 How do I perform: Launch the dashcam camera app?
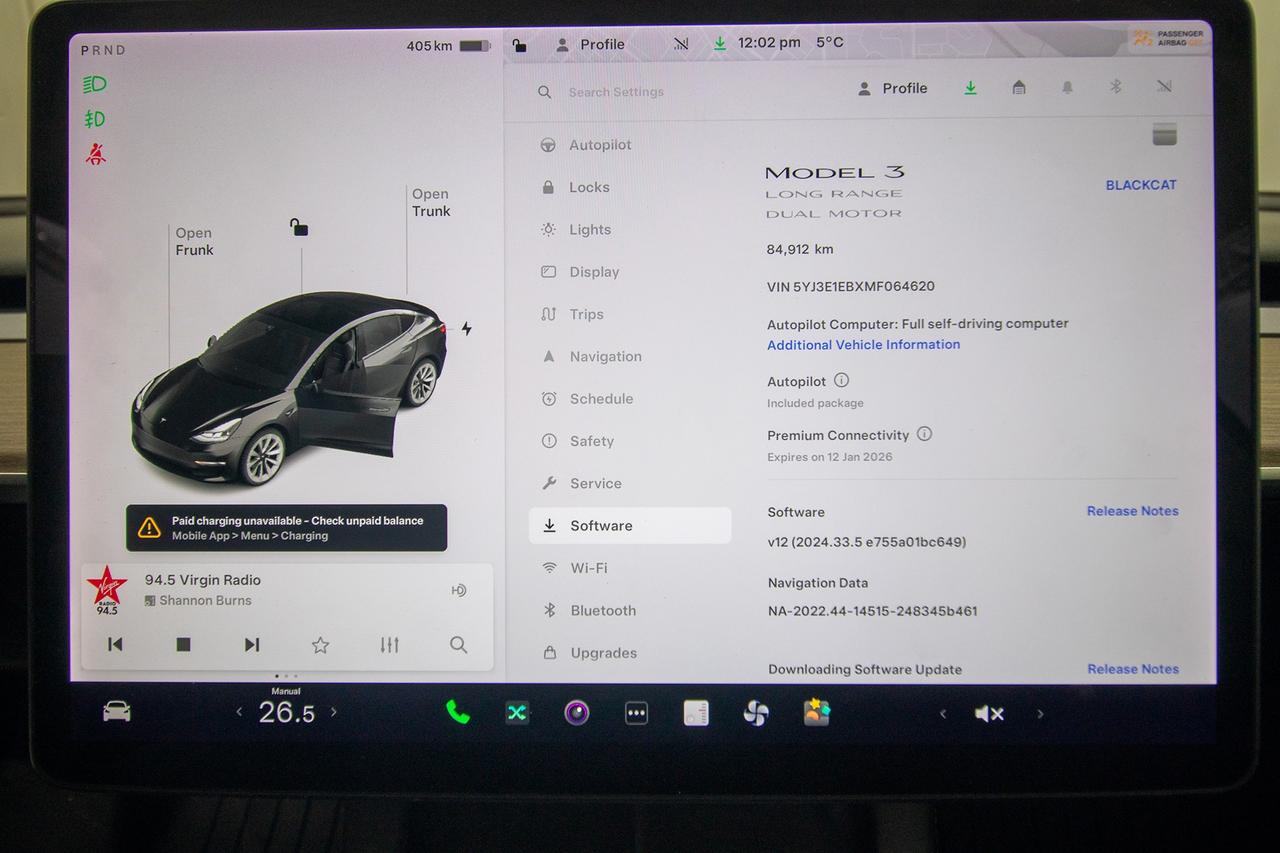(576, 713)
